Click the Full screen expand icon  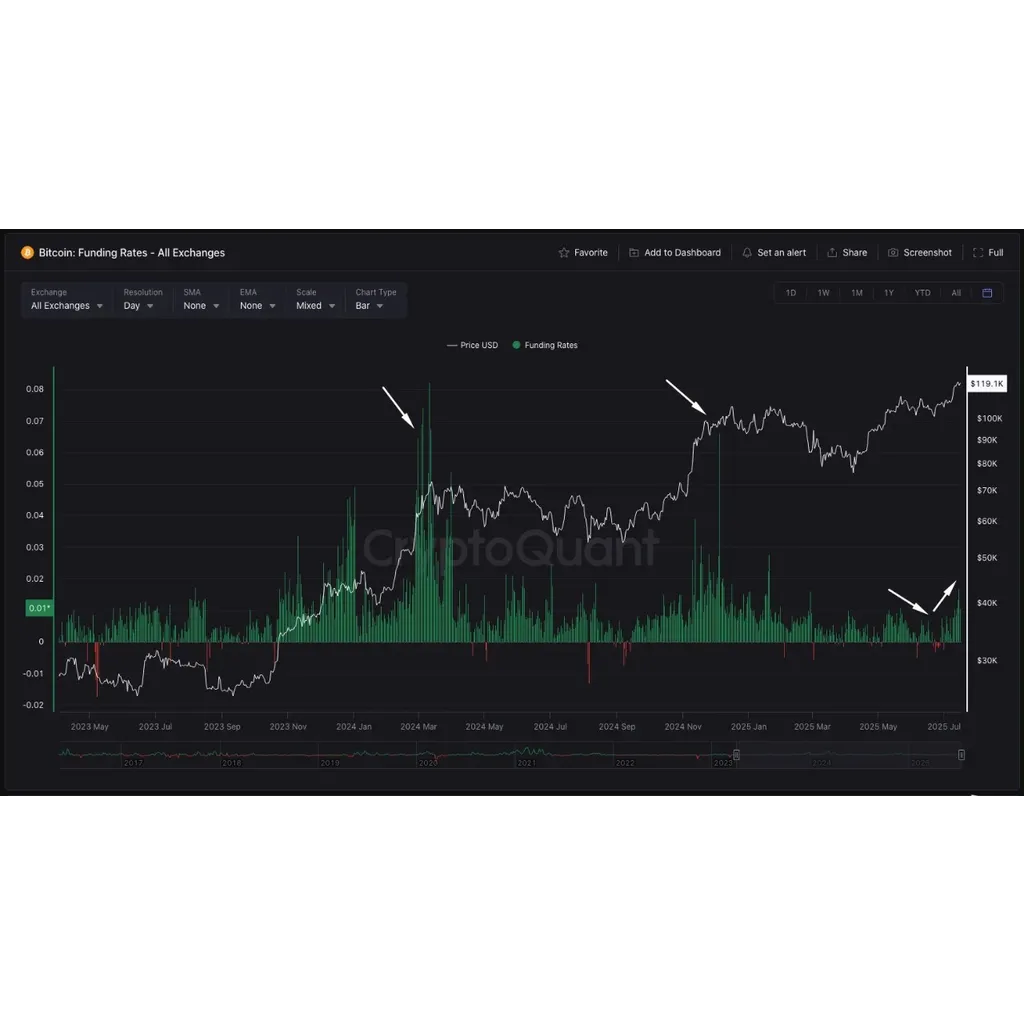(978, 253)
